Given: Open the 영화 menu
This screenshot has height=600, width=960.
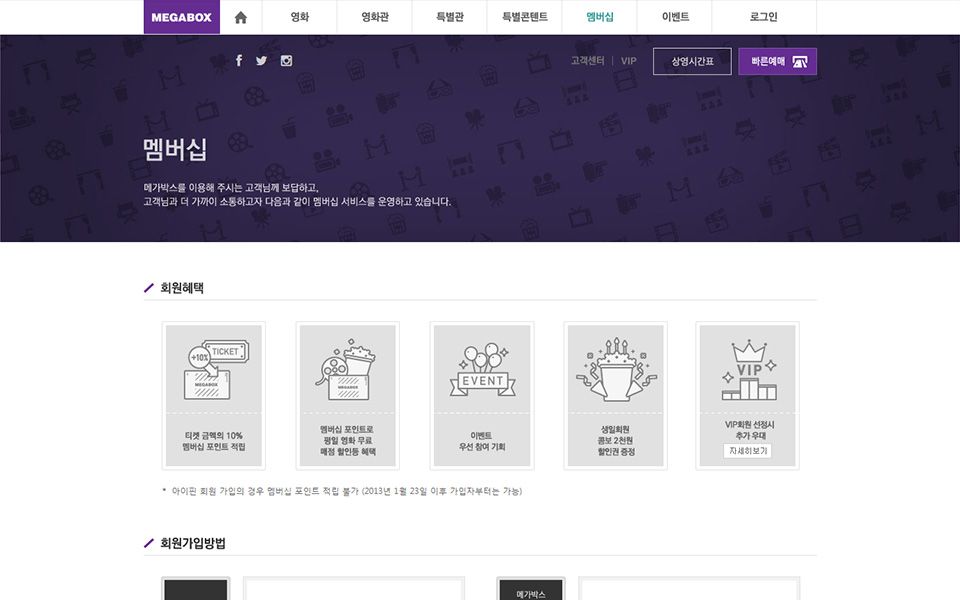Looking at the screenshot, I should click(x=299, y=17).
